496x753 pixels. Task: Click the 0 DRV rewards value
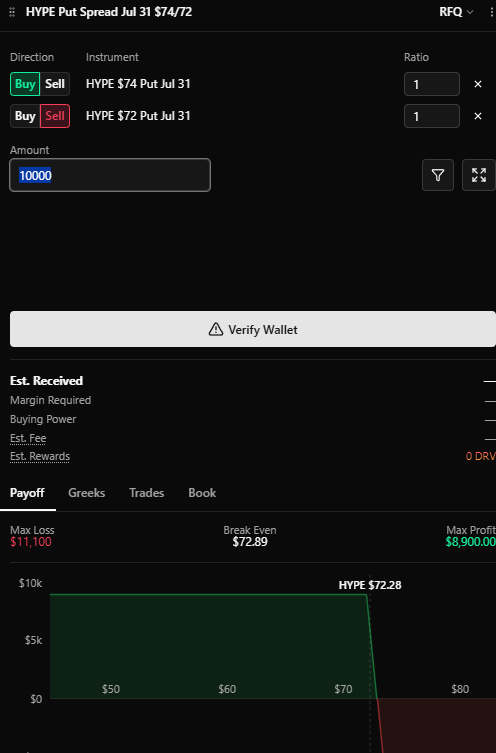(481, 456)
